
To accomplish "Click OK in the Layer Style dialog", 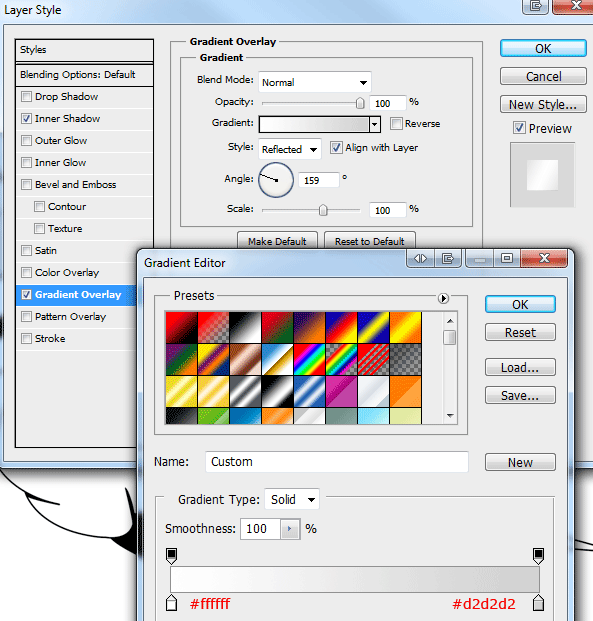I will click(543, 48).
